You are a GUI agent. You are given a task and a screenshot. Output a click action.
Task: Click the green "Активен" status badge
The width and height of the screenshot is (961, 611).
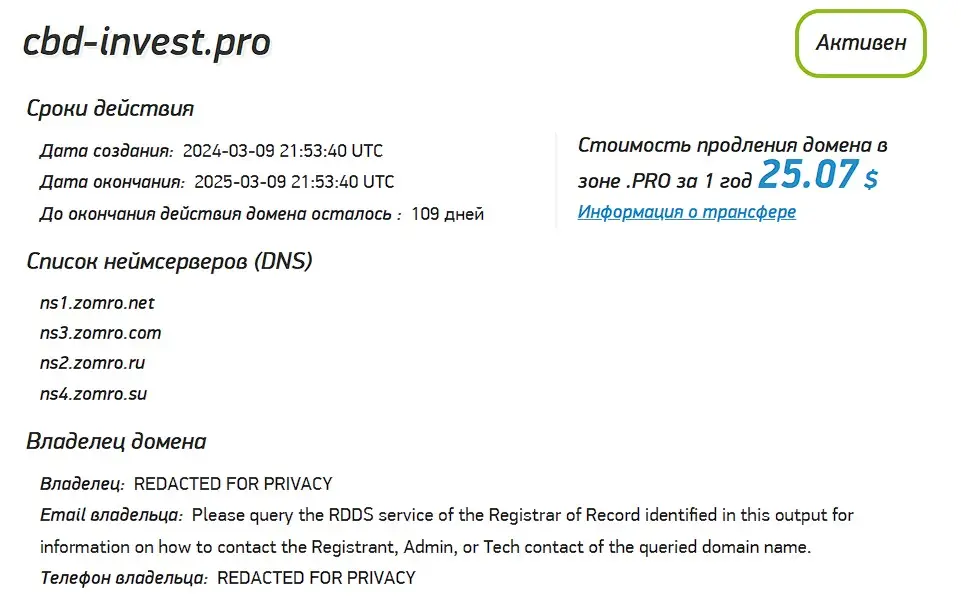pos(860,43)
